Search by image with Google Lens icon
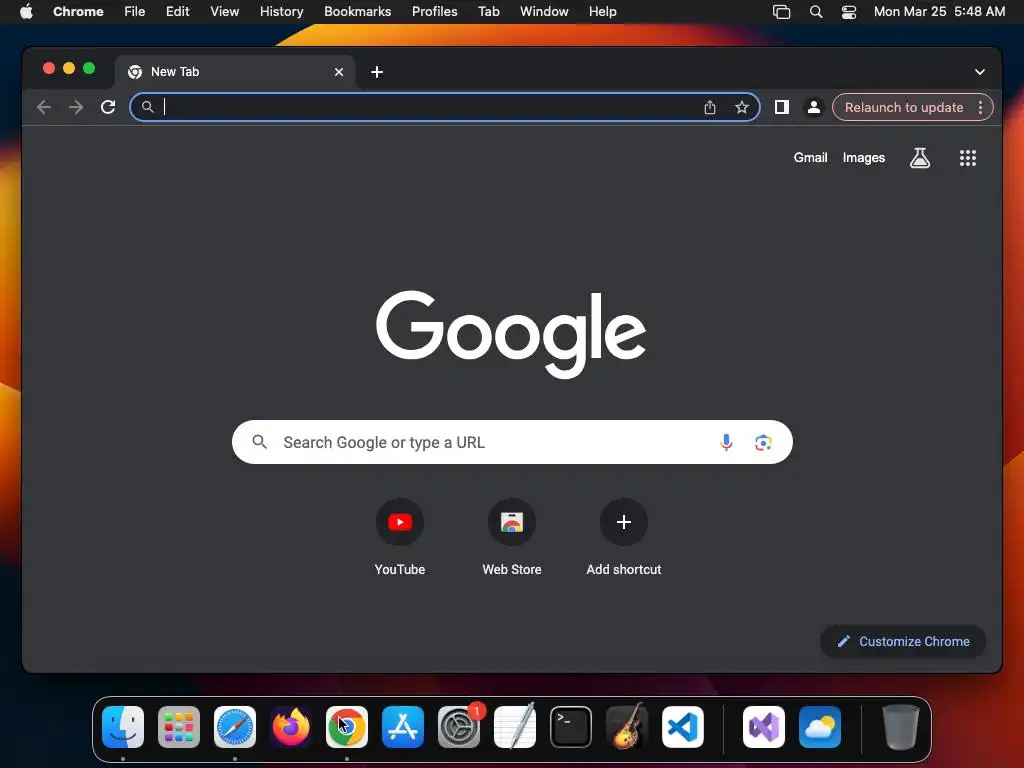 tap(763, 442)
